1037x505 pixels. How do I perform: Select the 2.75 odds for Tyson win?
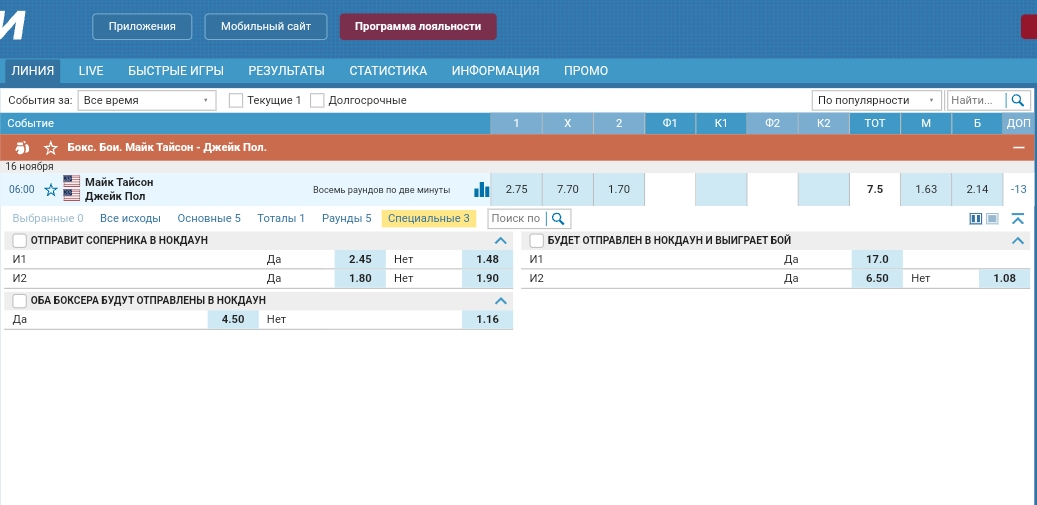click(x=516, y=189)
